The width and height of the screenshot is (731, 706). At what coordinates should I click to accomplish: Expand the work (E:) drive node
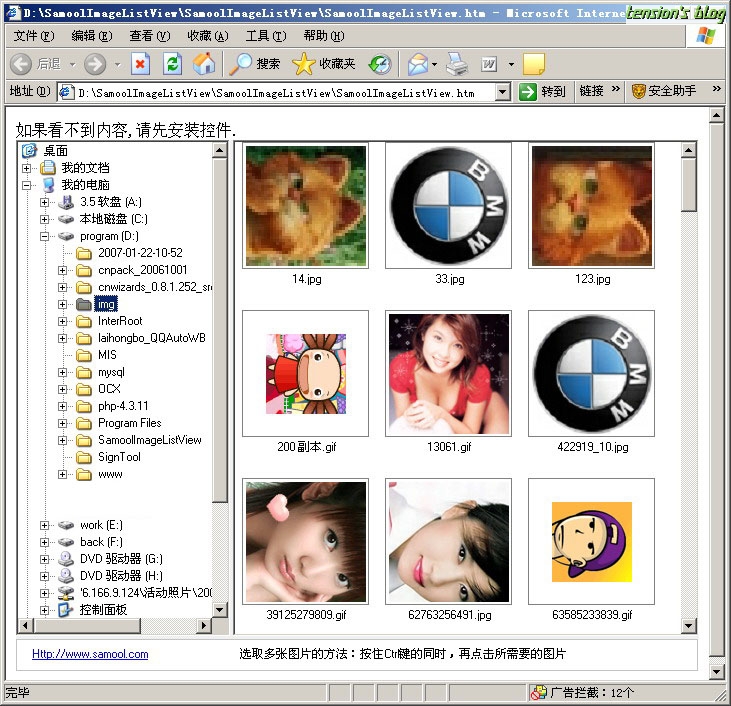[x=44, y=526]
